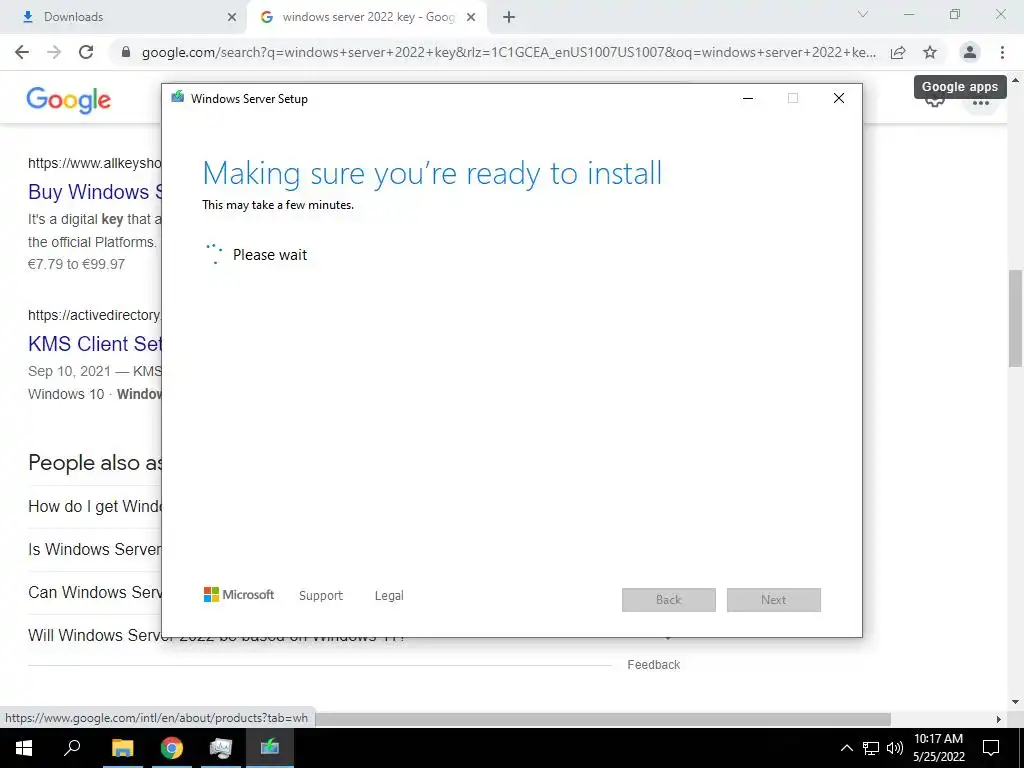Image resolution: width=1024 pixels, height=768 pixels.
Task: Click Feedback link under questions
Action: coord(654,665)
